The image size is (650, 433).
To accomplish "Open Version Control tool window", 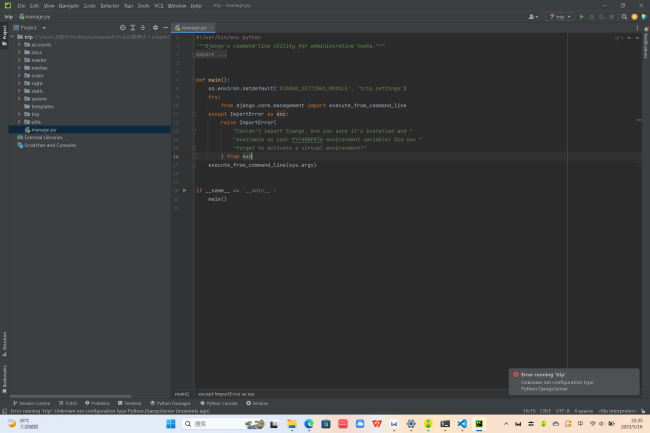I will pyautogui.click(x=32, y=403).
